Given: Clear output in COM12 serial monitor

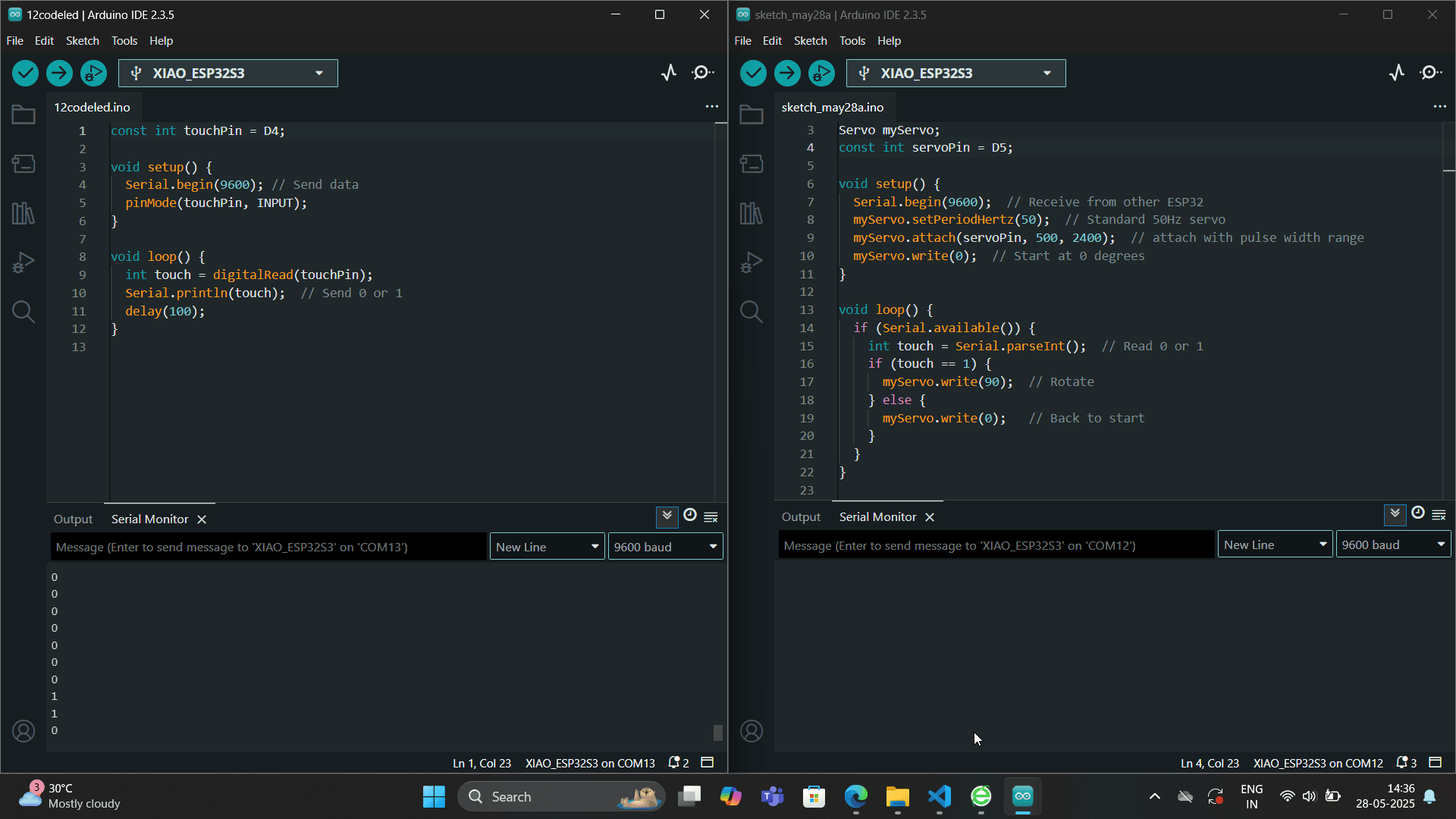Looking at the screenshot, I should [x=1439, y=515].
